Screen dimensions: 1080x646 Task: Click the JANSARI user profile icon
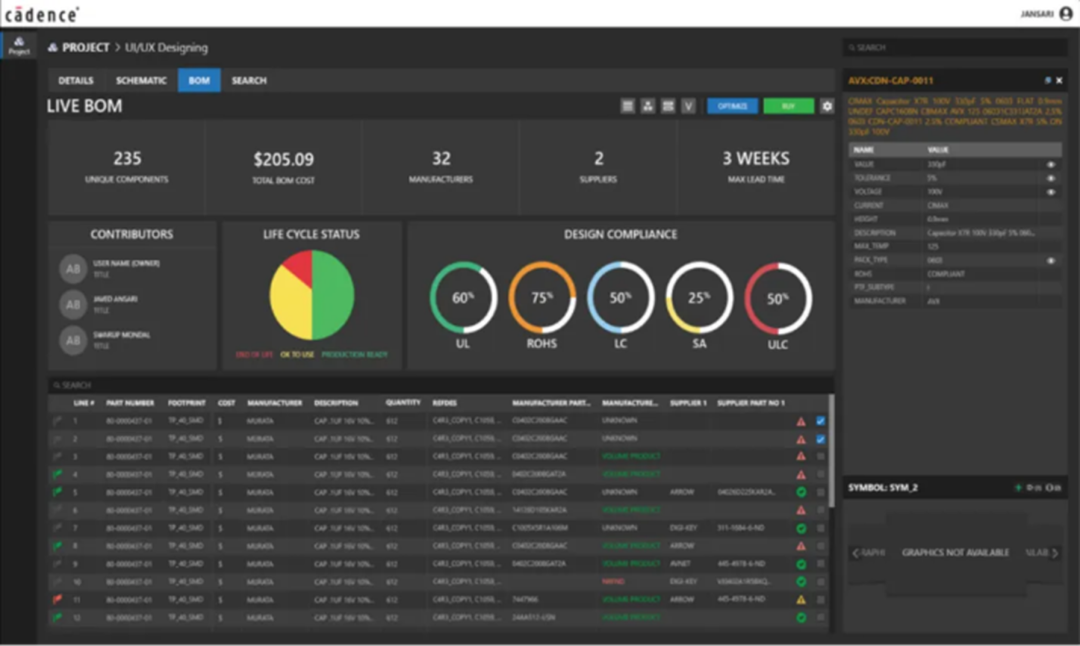tap(1065, 14)
